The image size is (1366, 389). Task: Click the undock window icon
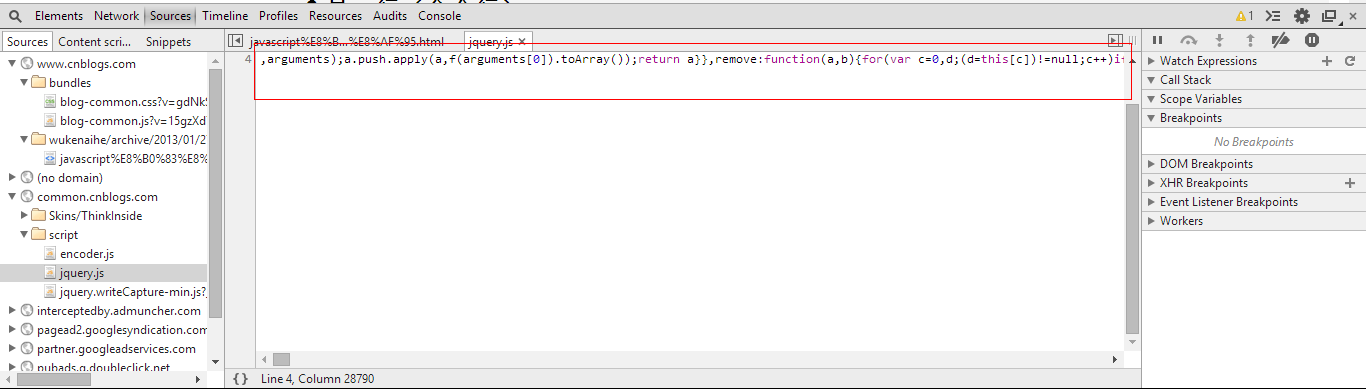(1329, 16)
